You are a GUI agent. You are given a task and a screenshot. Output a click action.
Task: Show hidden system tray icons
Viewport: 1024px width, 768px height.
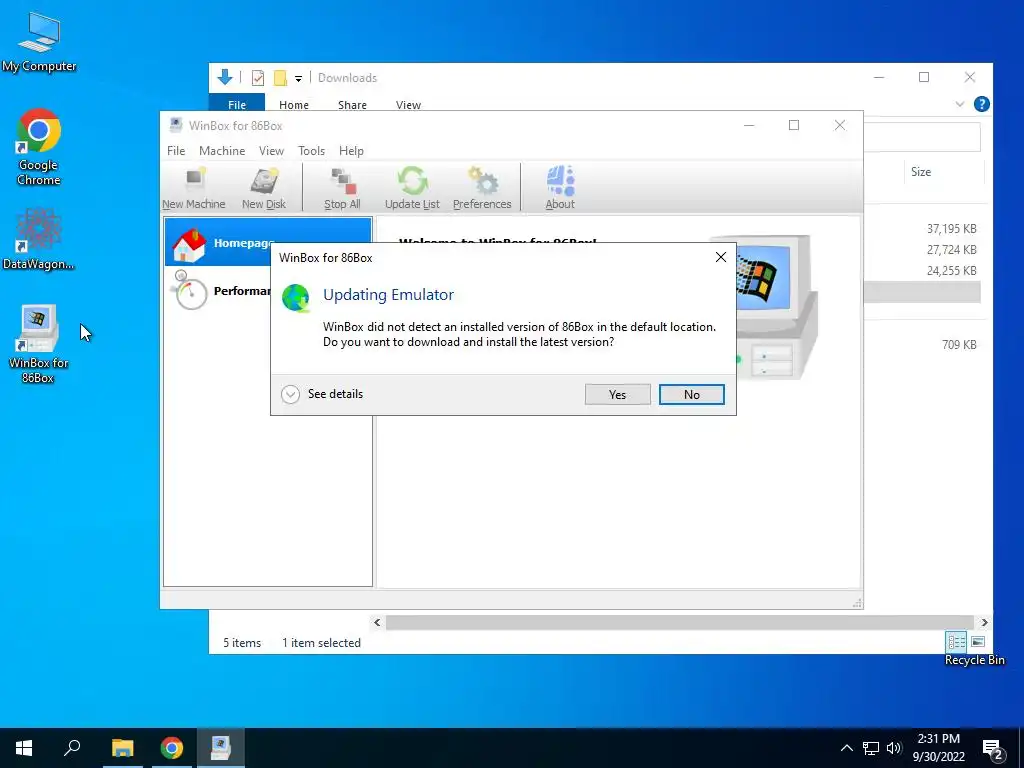tap(846, 748)
